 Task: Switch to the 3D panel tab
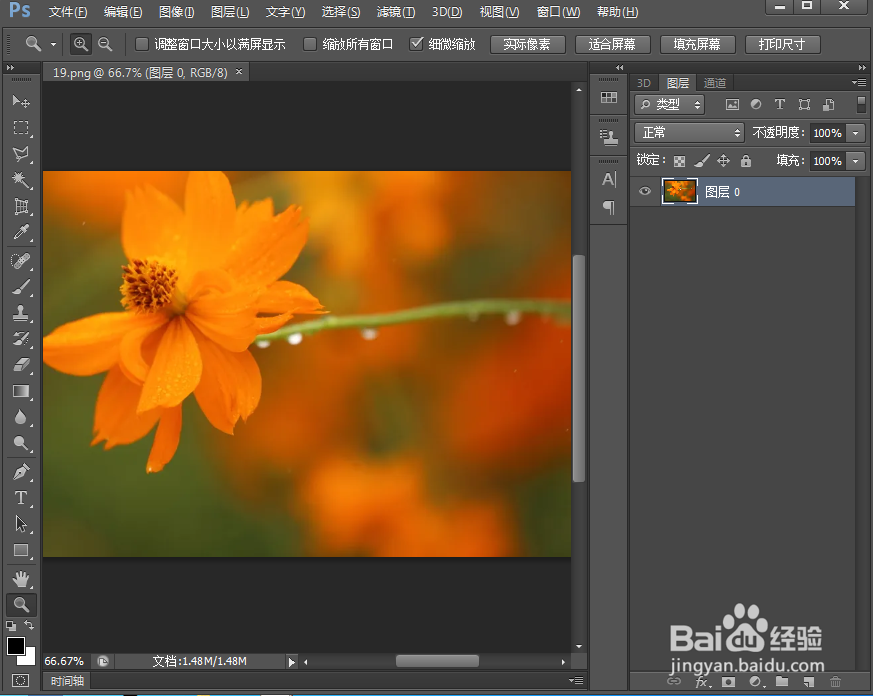click(644, 83)
